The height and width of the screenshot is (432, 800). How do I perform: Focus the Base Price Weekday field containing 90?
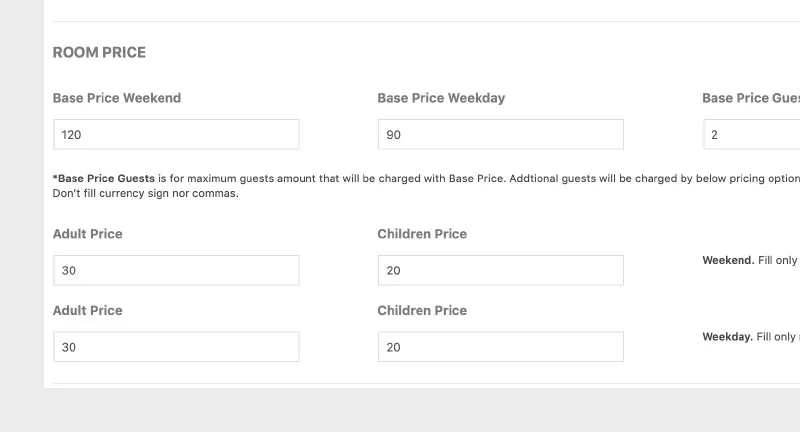click(x=501, y=135)
